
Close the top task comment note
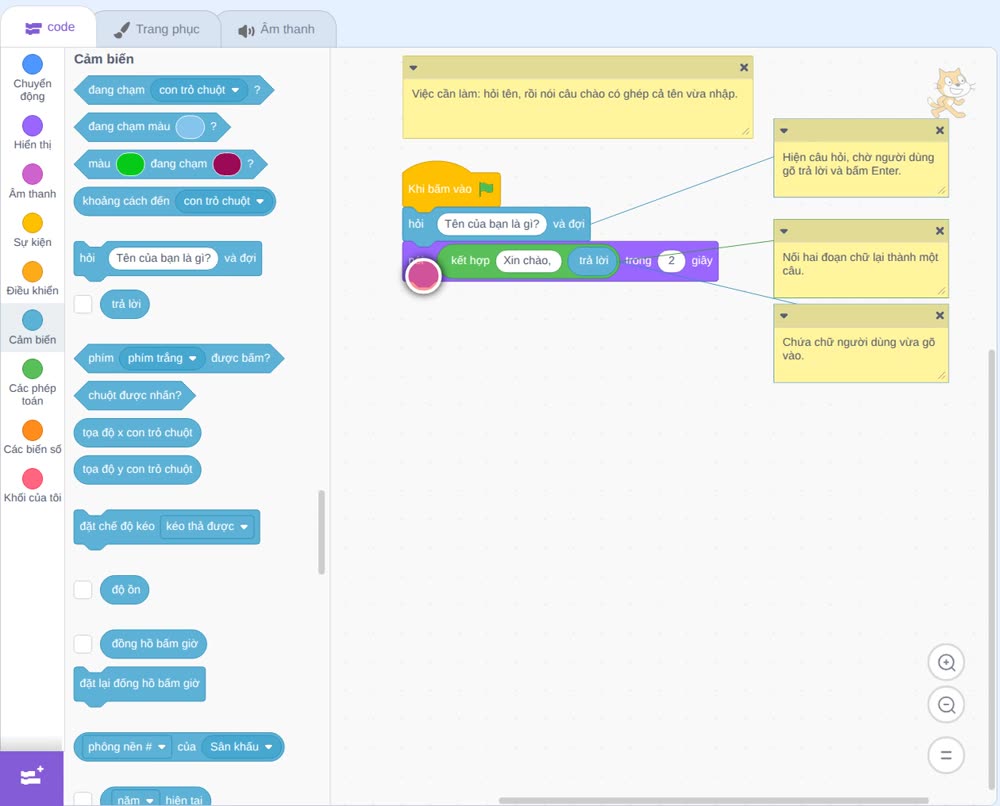[x=744, y=68]
